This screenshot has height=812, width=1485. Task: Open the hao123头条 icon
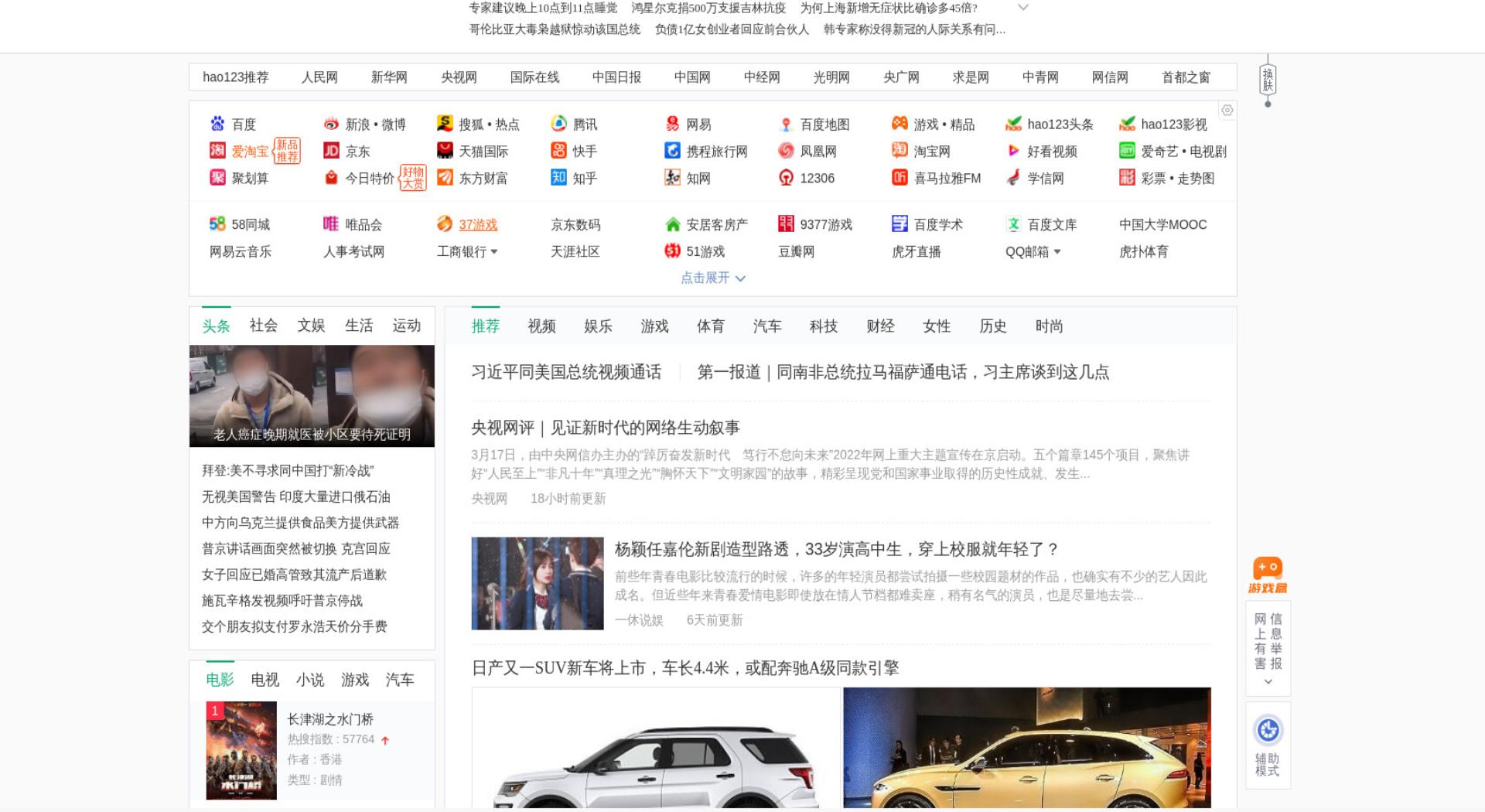coord(1013,124)
